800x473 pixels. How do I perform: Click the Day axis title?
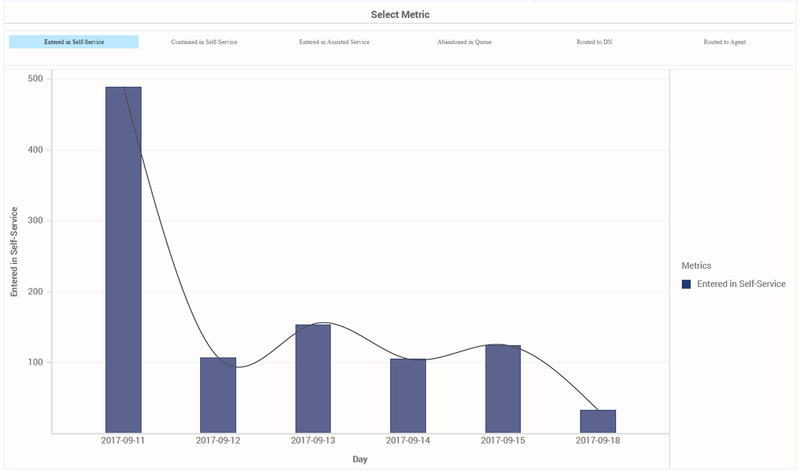pyautogui.click(x=361, y=459)
